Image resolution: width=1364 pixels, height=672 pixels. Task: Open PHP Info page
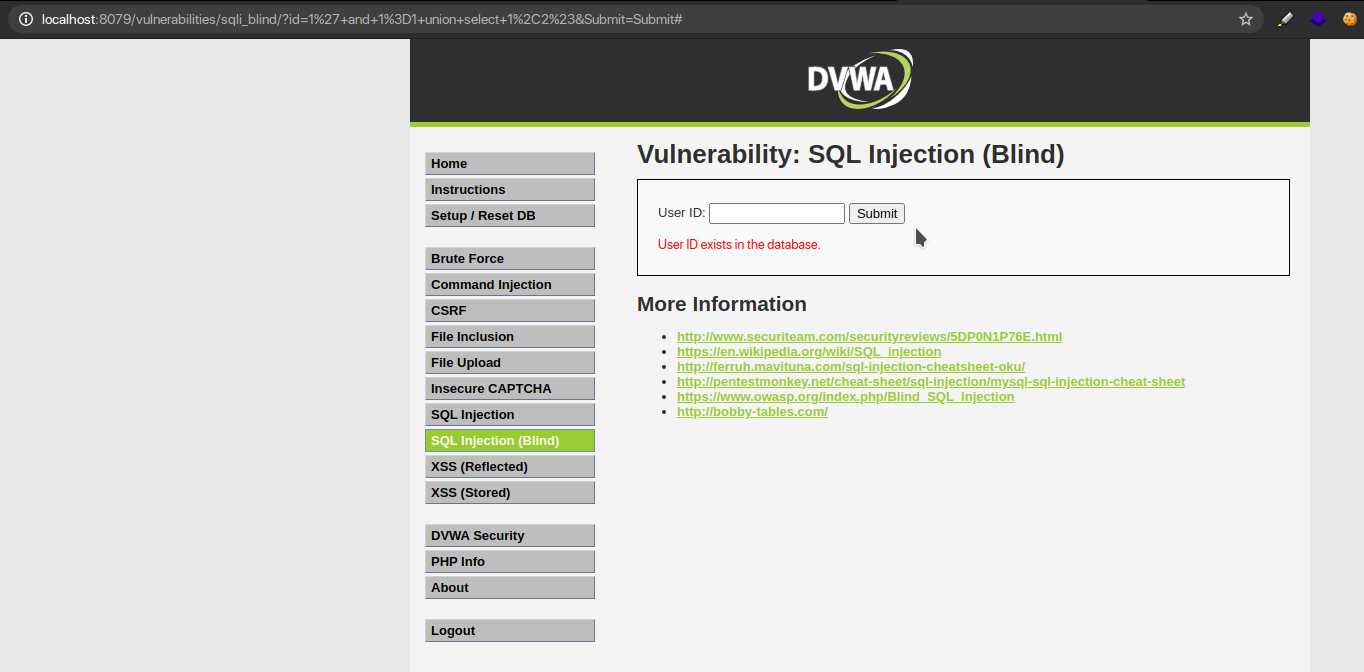[510, 561]
